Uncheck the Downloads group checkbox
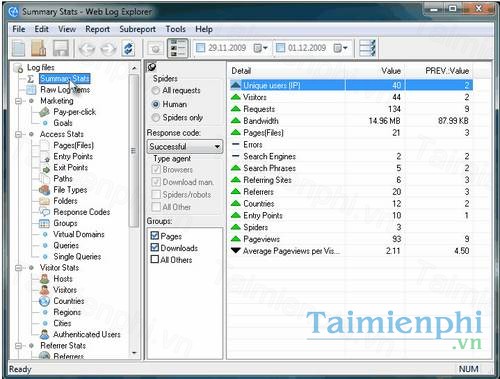500x379 pixels. [154, 248]
